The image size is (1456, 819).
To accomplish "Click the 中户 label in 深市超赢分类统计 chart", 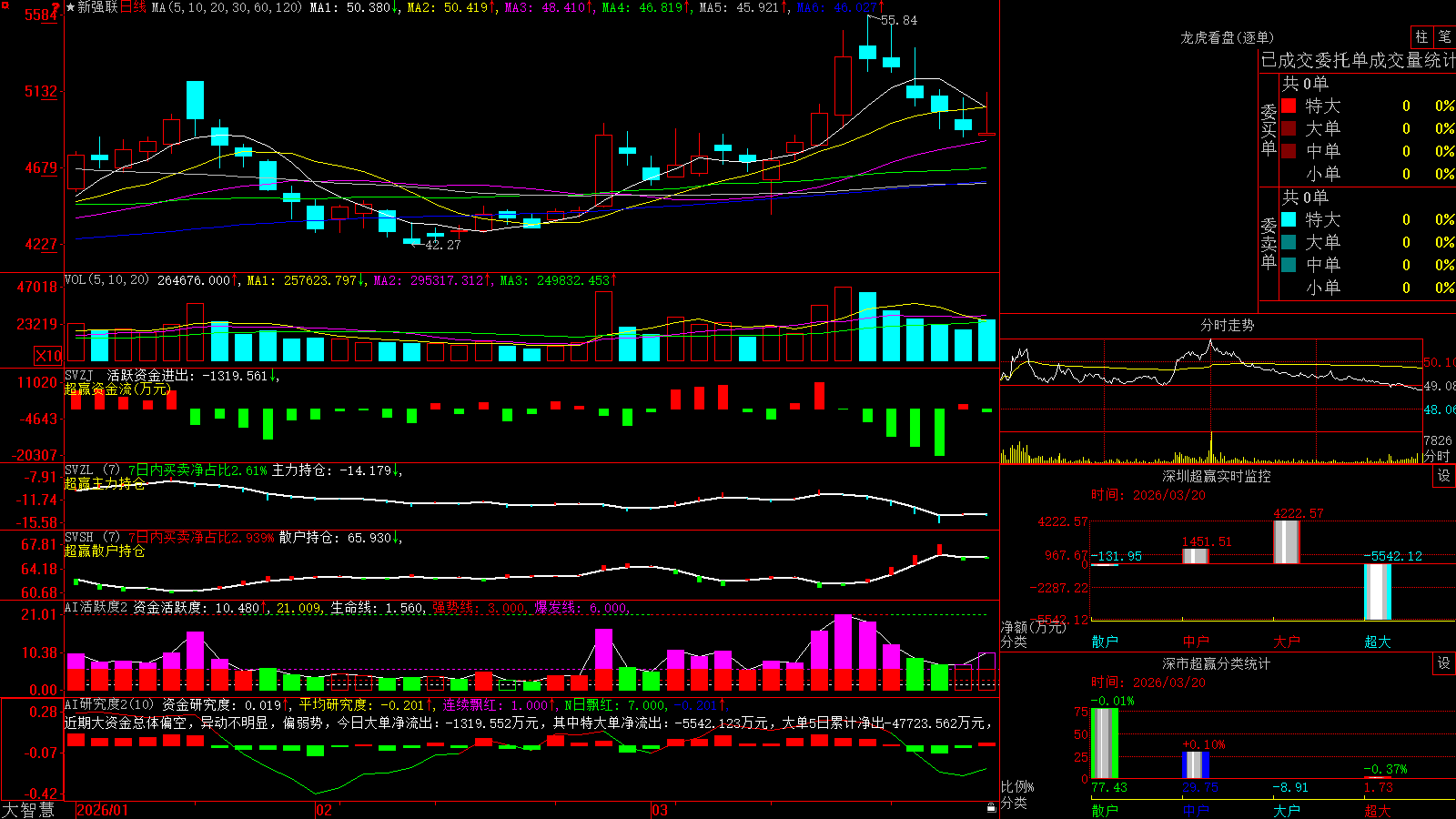I will [1196, 811].
